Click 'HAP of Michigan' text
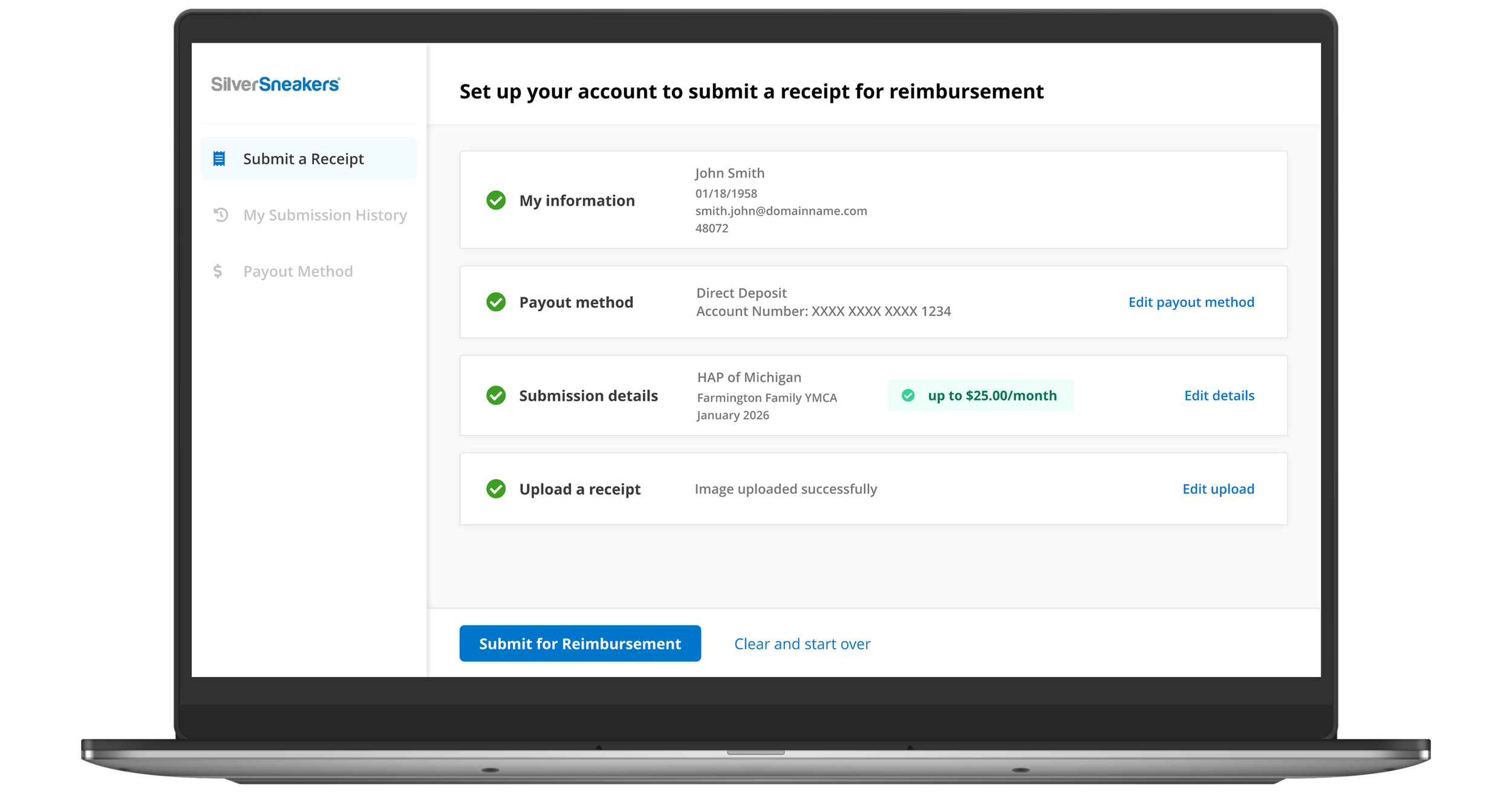This screenshot has width=1512, height=793. click(x=749, y=377)
